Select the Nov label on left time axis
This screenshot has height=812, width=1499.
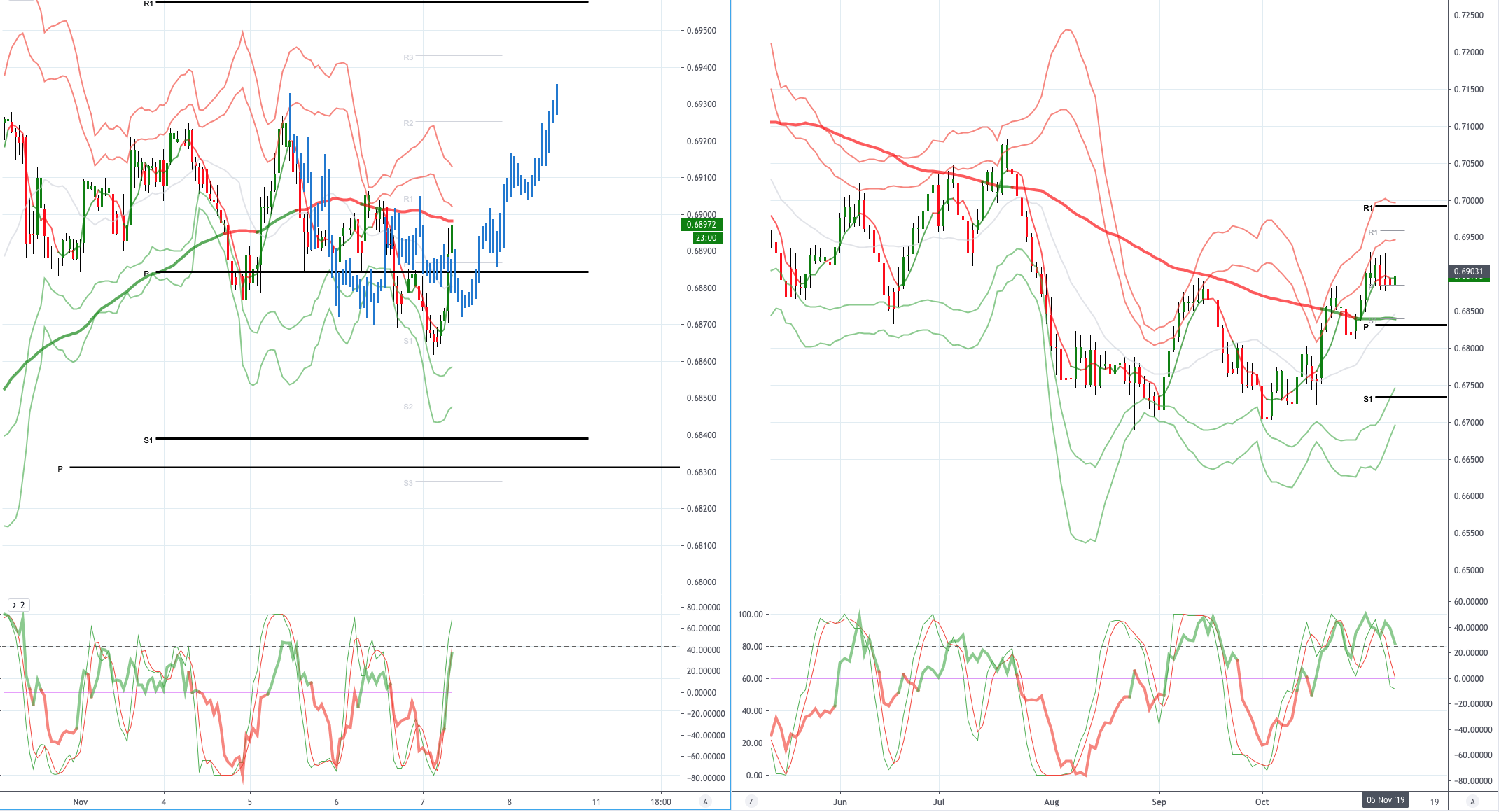coord(81,802)
